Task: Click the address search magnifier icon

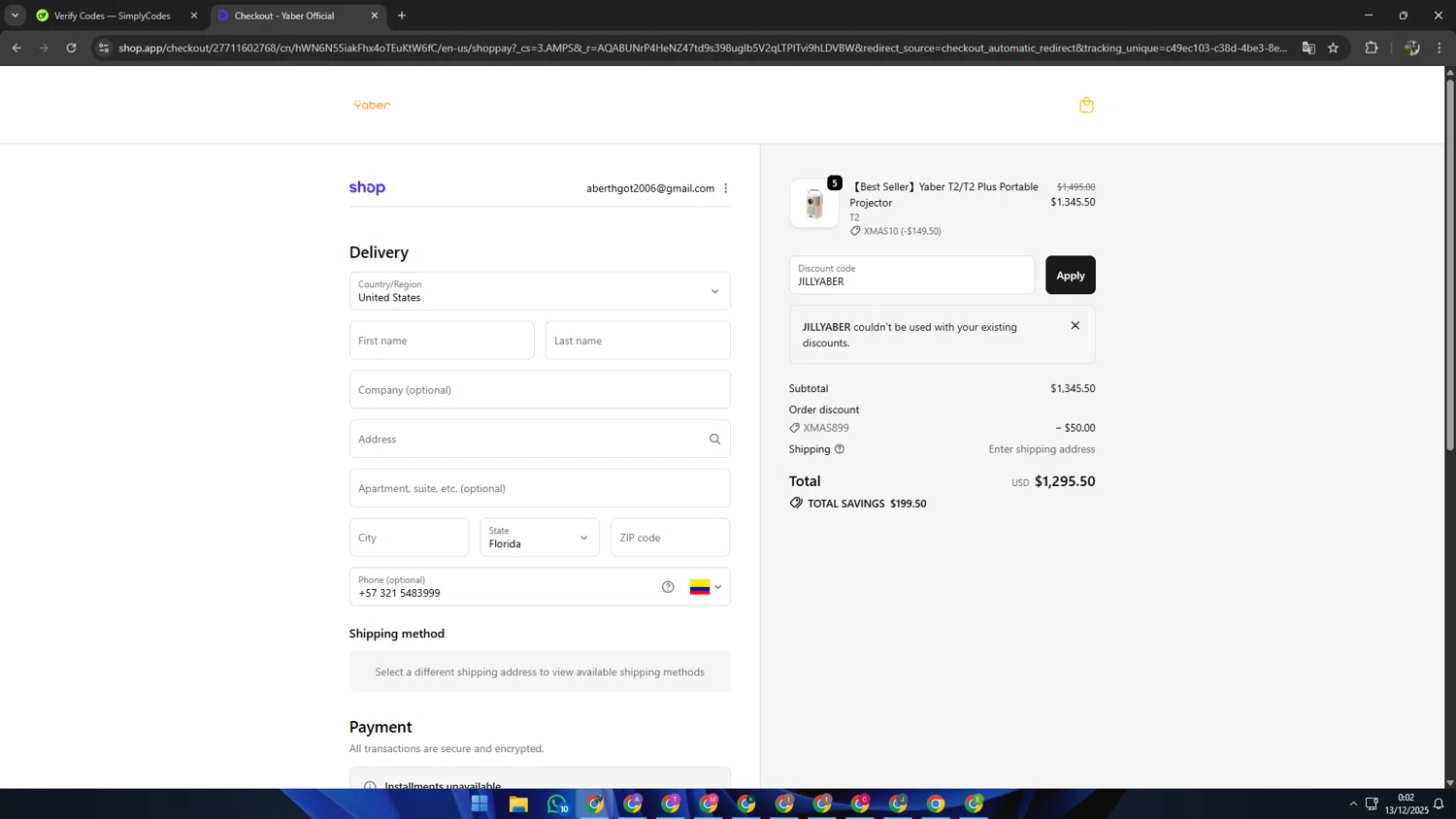Action: tap(714, 439)
